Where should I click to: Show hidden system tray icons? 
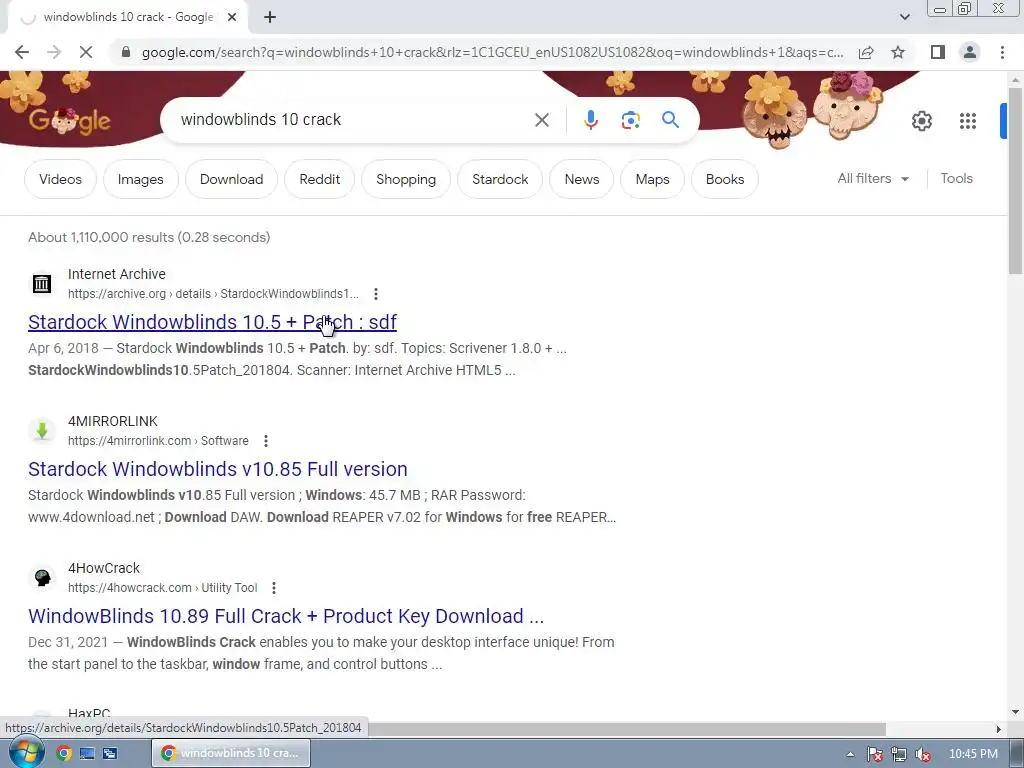tap(850, 754)
